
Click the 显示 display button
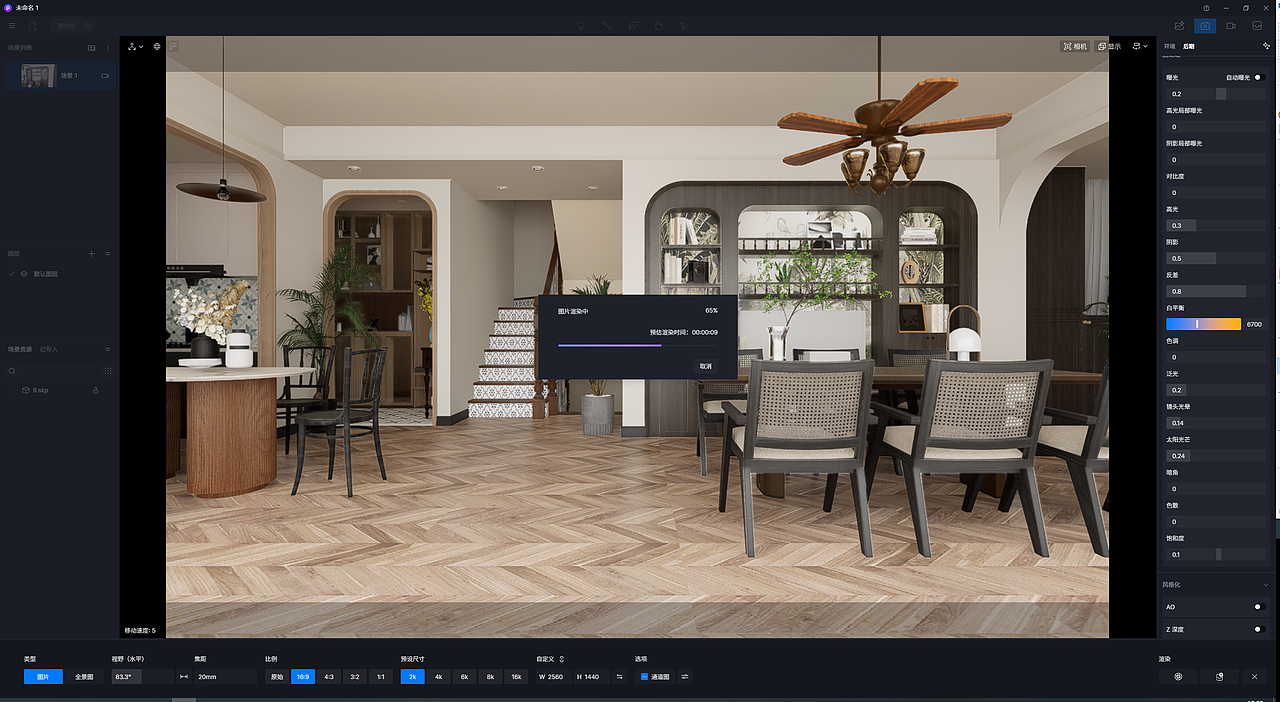1109,46
